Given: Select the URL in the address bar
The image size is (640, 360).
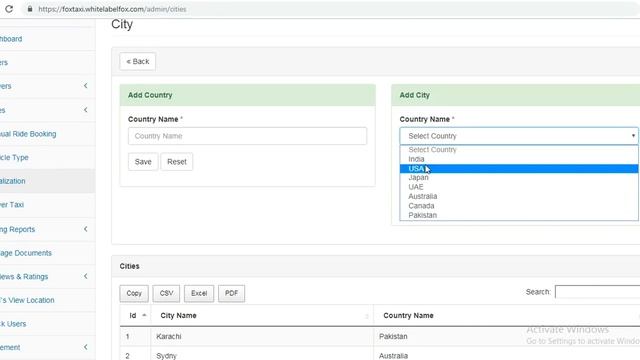Looking at the screenshot, I should 112,9.
